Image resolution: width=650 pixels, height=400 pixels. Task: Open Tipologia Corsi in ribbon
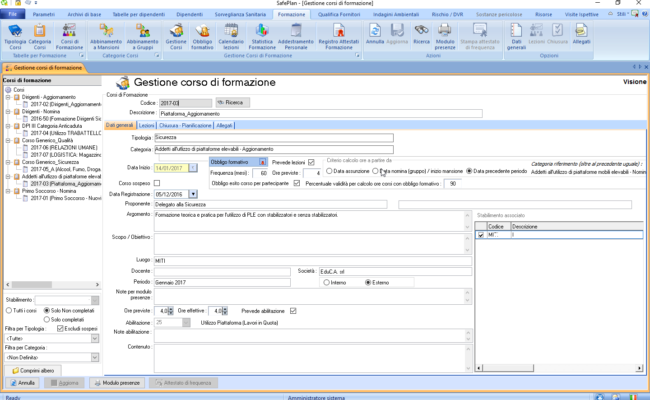coord(15,36)
